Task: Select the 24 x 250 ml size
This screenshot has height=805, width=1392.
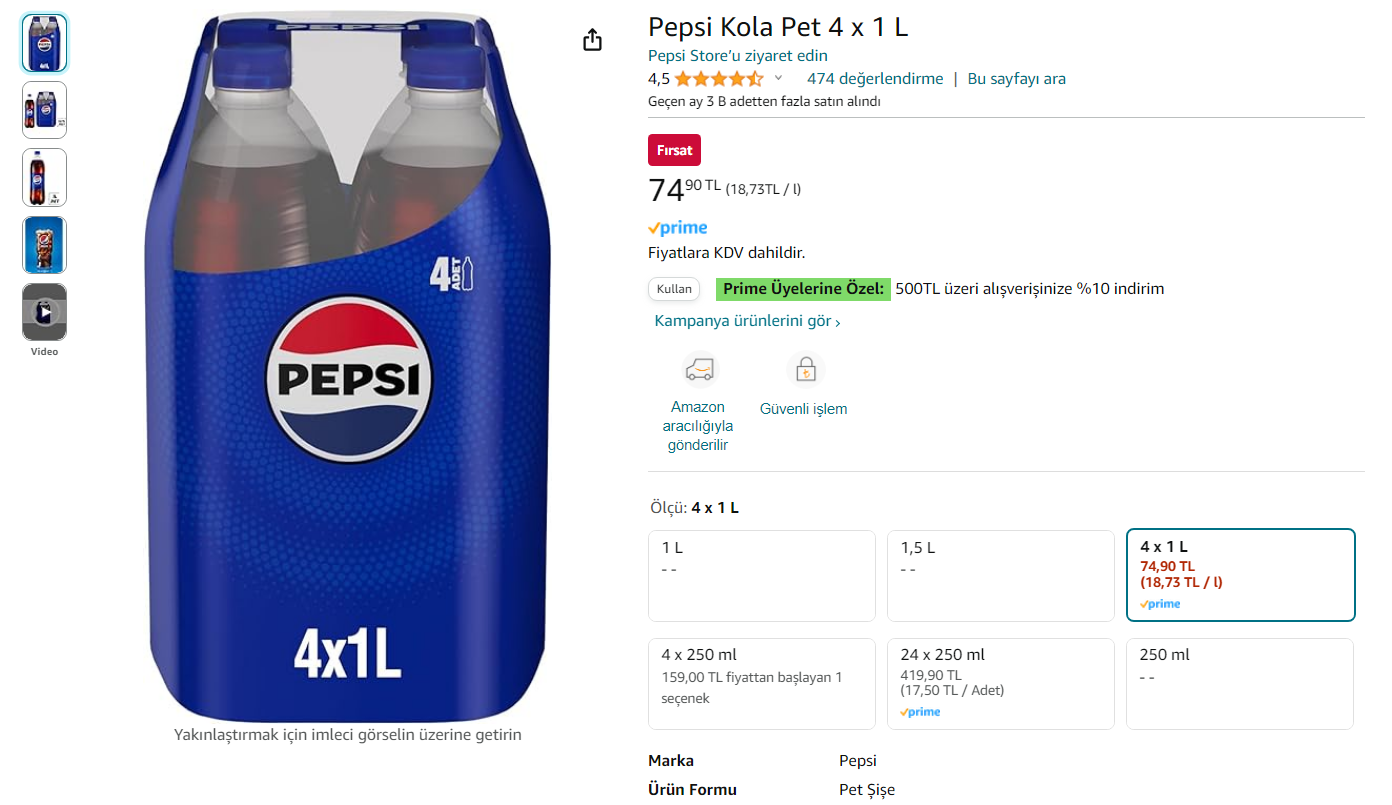Action: tap(1000, 684)
